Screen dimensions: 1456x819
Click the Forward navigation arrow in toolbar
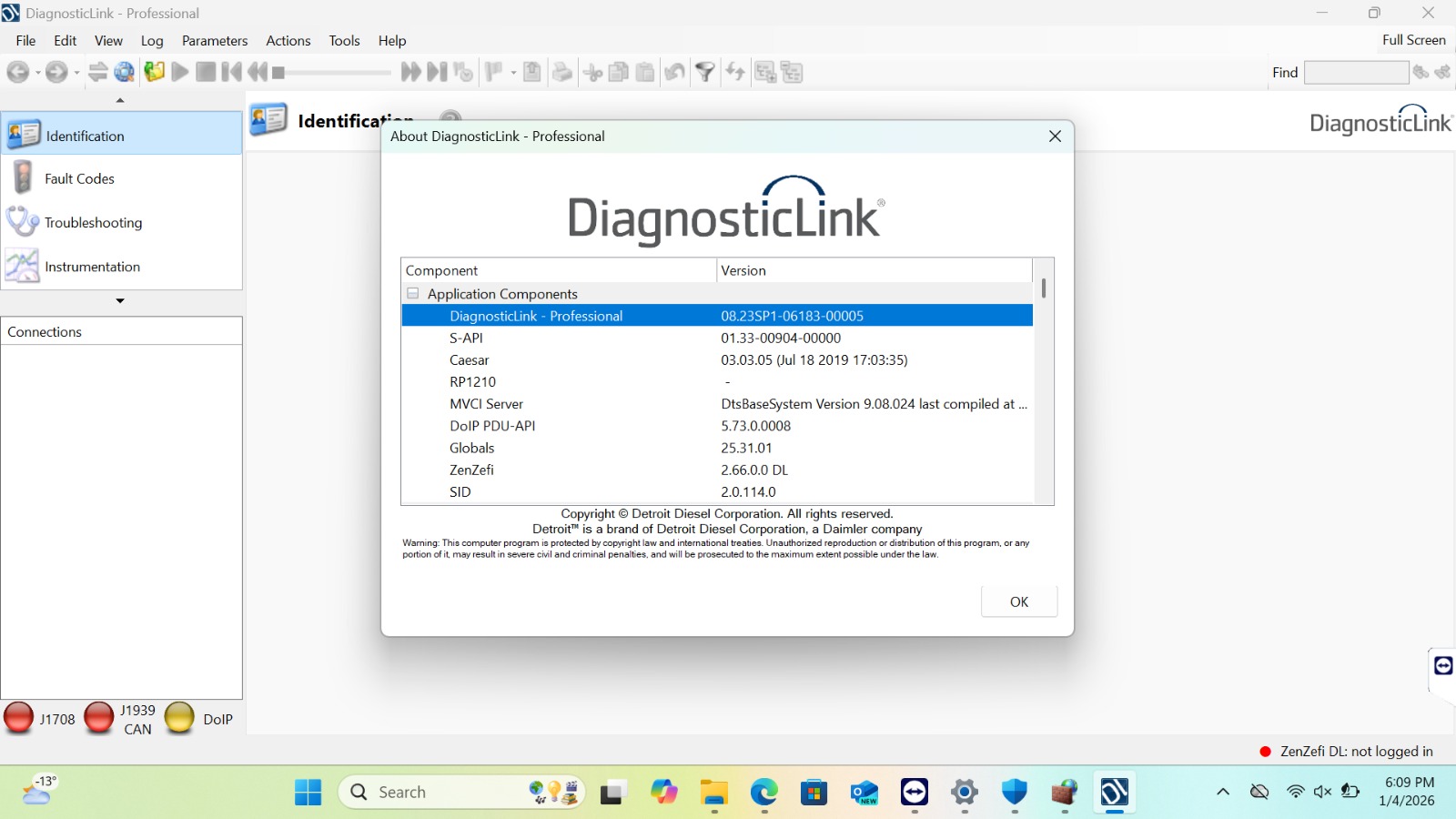pyautogui.click(x=56, y=72)
